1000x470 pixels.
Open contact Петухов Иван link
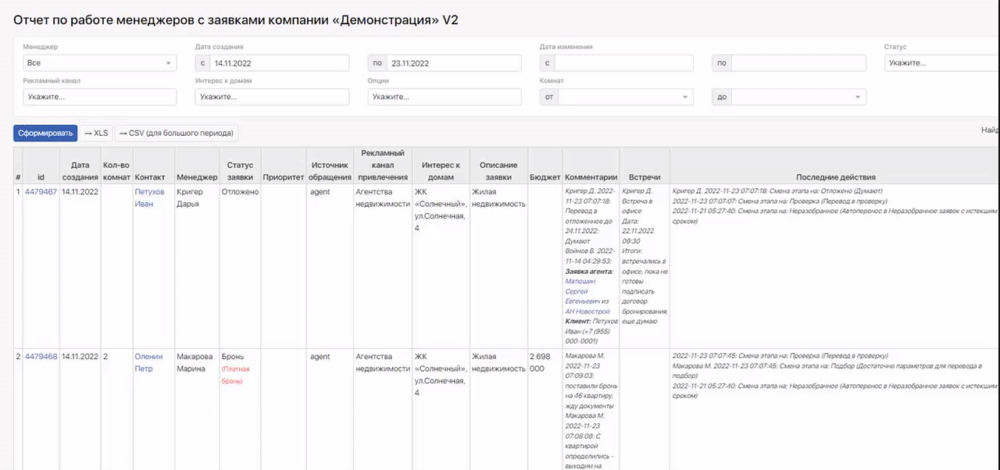[x=150, y=196]
